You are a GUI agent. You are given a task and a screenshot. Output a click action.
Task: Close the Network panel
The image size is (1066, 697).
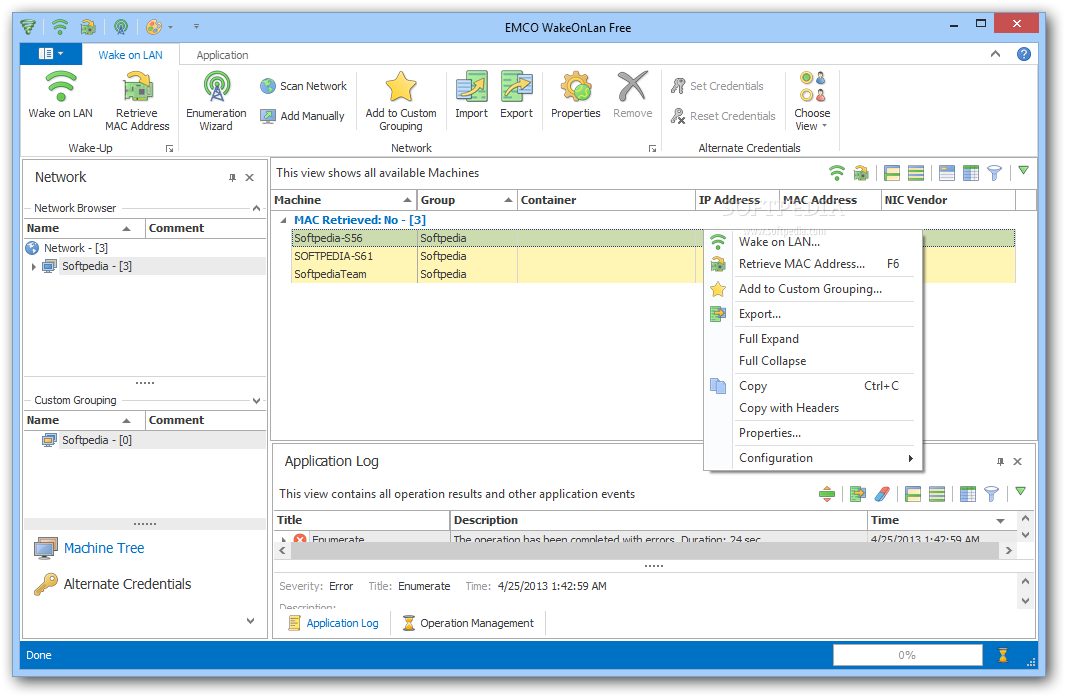click(250, 177)
